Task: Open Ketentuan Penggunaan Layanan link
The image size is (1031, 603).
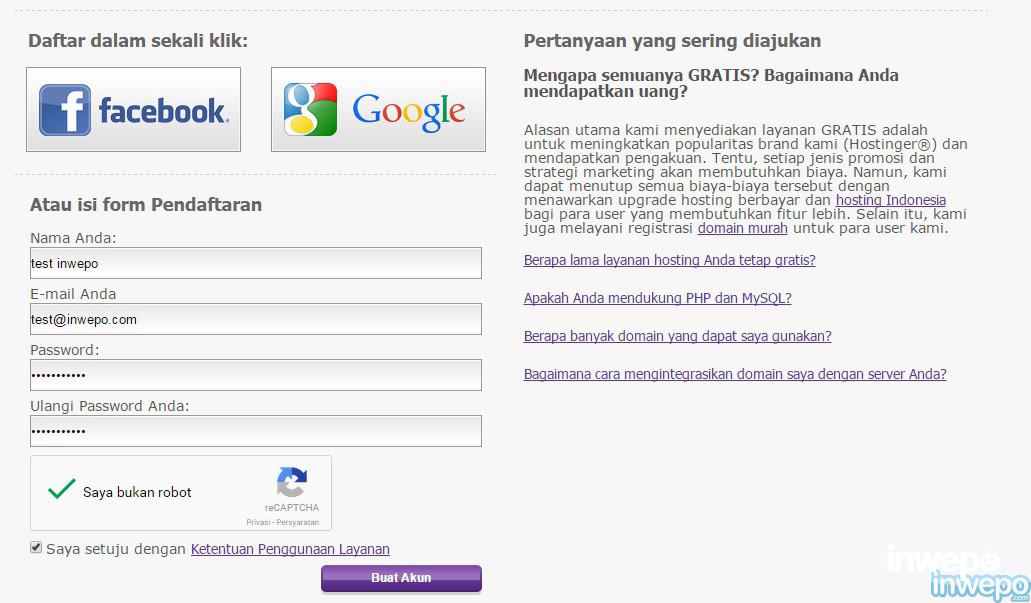Action: tap(290, 549)
